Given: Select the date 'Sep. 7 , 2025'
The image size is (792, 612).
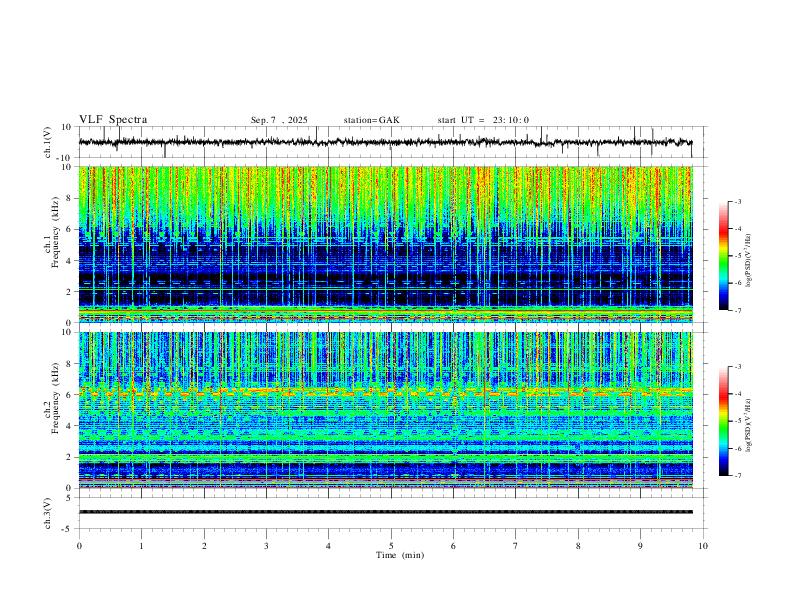Looking at the screenshot, I should 279,120.
